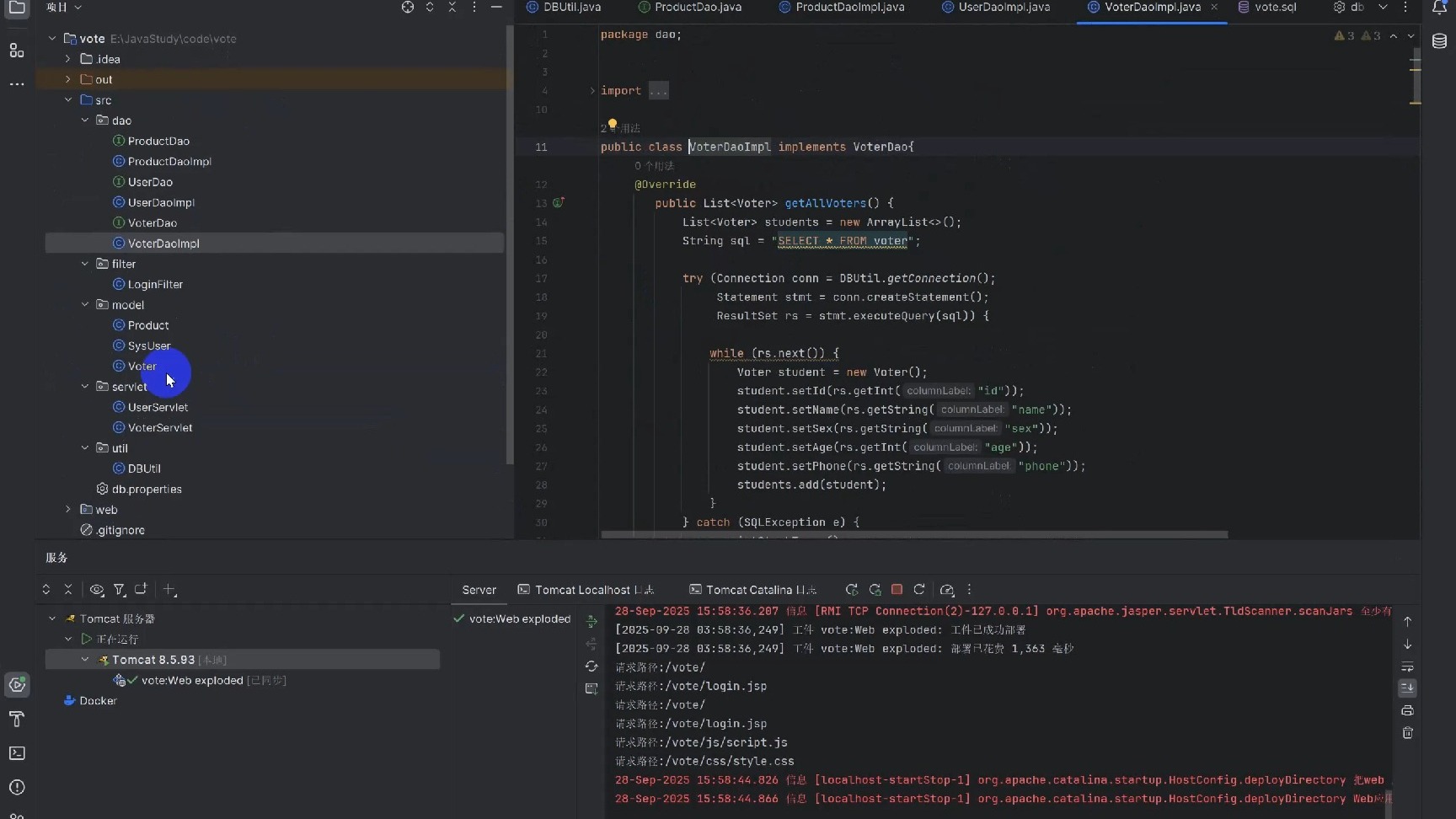The width and height of the screenshot is (1456, 819).
Task: Click the override gutter icon on line 13
Action: coord(558,203)
